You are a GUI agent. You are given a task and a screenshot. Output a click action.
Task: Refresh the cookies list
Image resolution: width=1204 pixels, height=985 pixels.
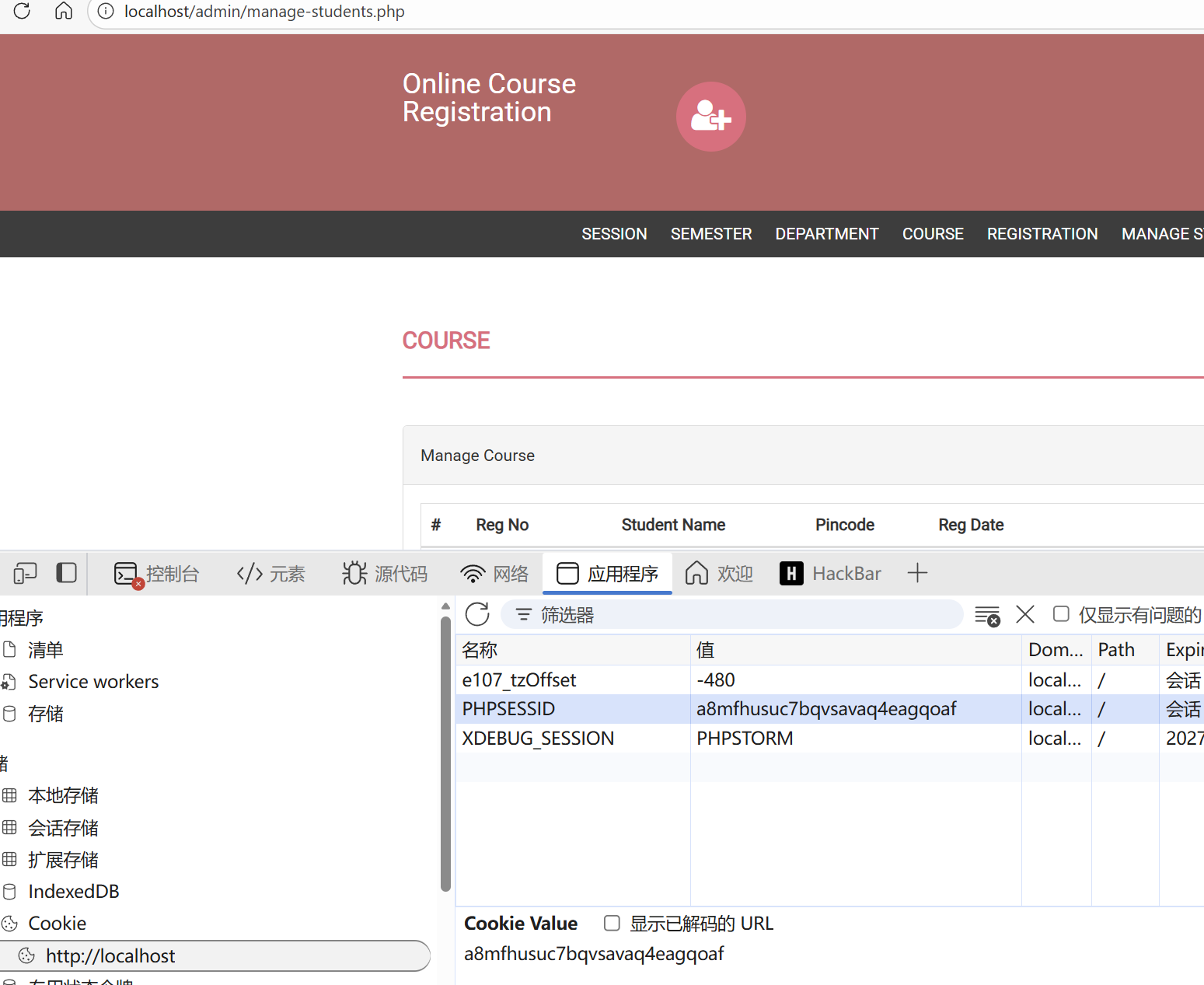pos(477,614)
